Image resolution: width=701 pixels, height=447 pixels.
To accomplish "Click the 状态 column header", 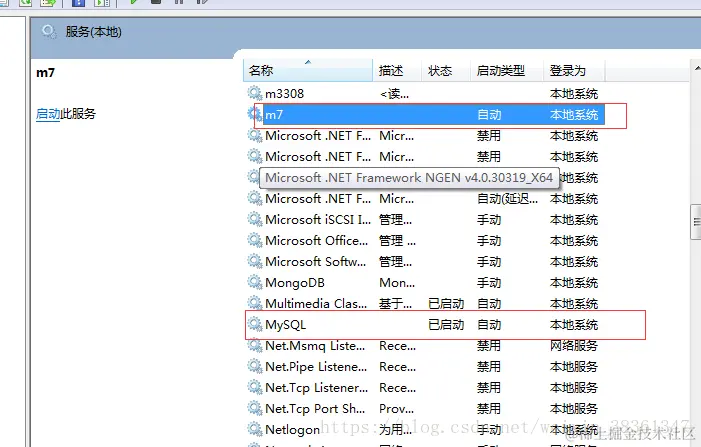I will click(x=446, y=71).
